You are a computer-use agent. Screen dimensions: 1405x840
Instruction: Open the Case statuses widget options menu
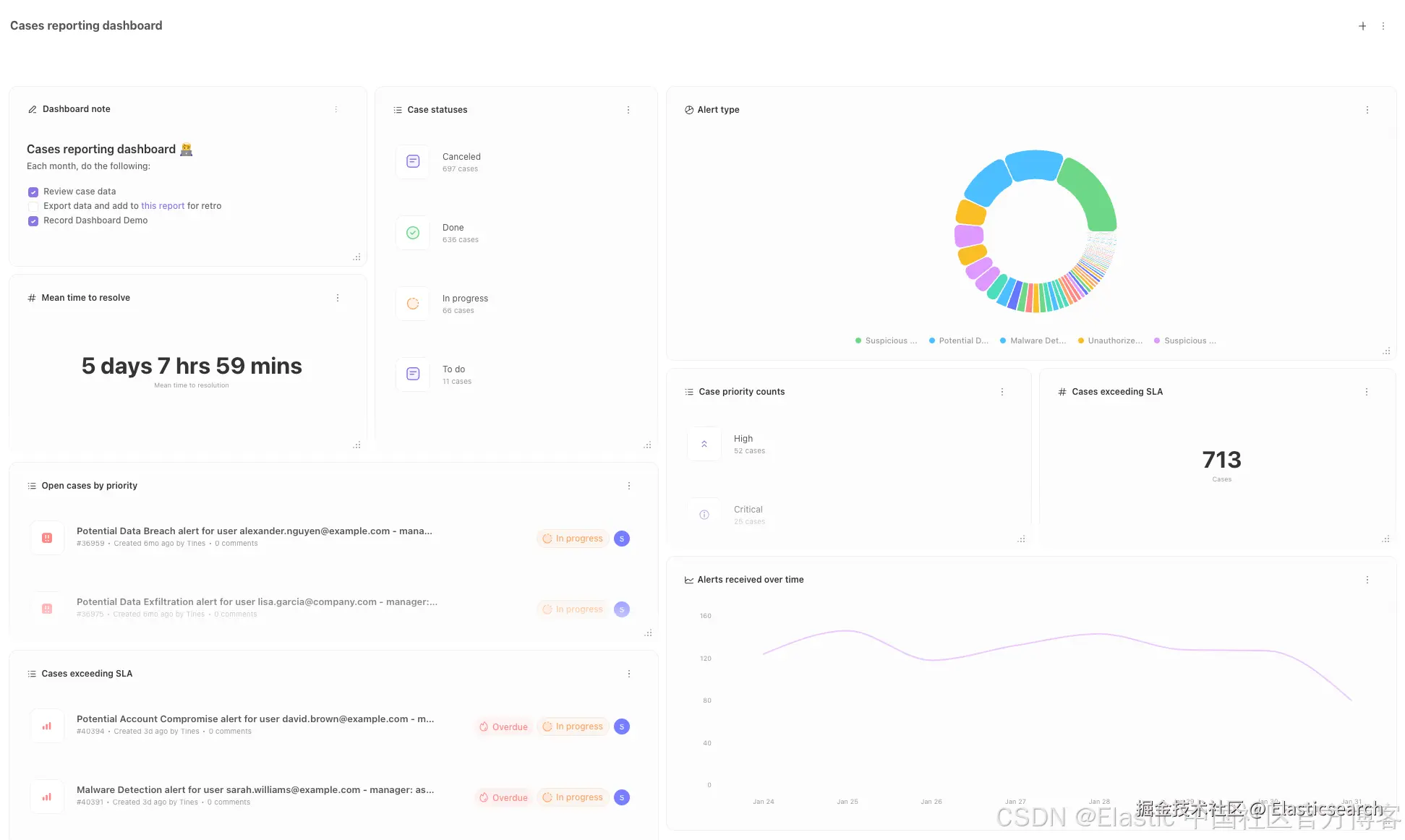coord(628,110)
